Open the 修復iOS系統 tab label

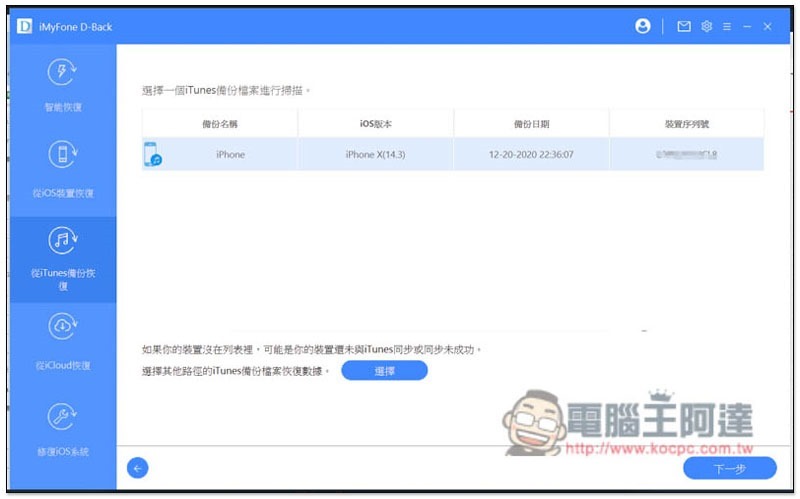click(63, 452)
